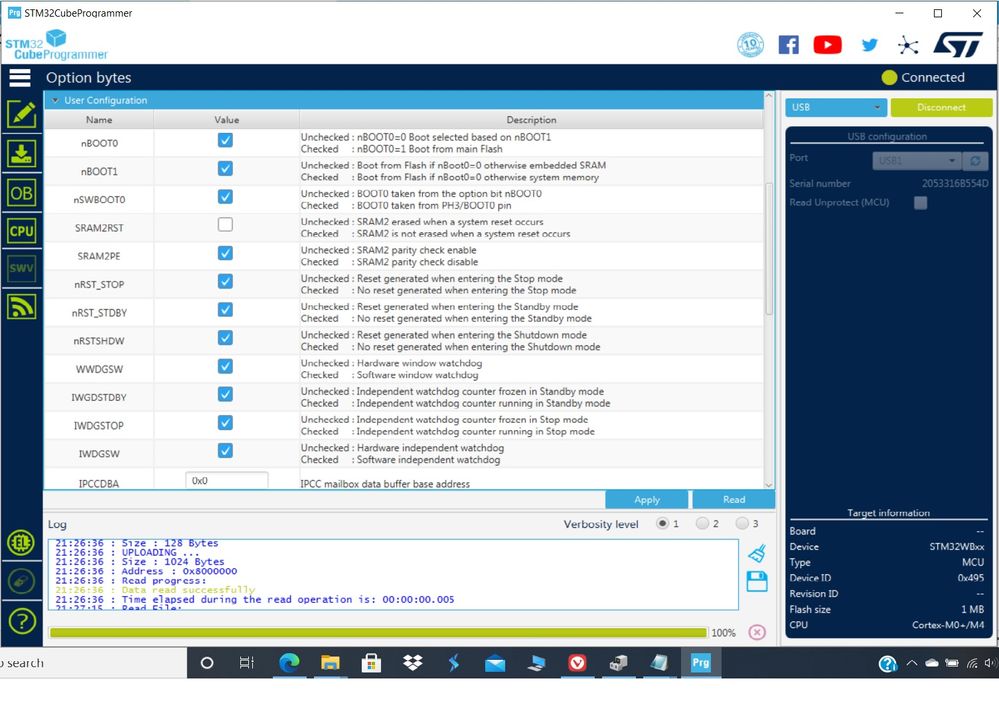Select verbosity level 3
The width and height of the screenshot is (999, 717).
[x=742, y=523]
